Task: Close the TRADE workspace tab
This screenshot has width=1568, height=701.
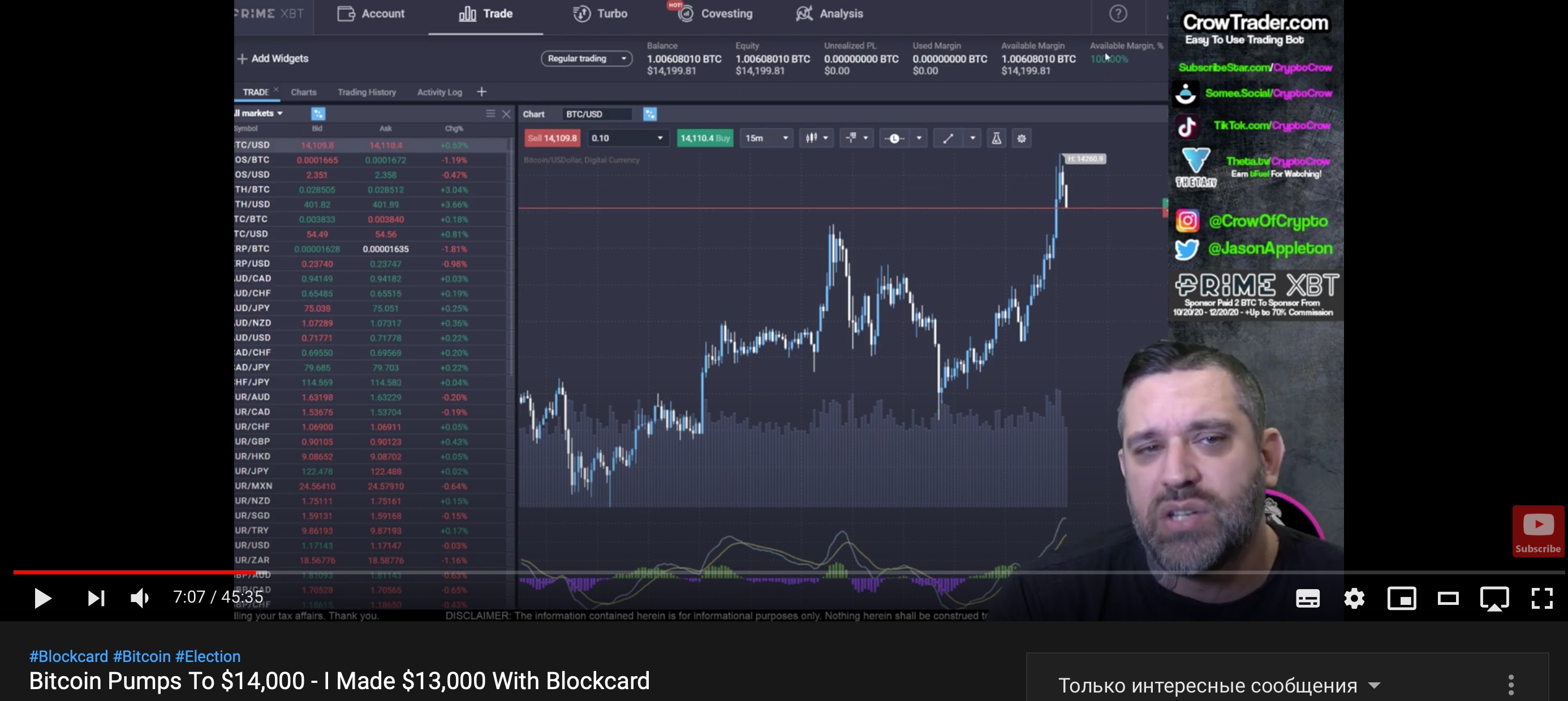Action: pos(275,89)
